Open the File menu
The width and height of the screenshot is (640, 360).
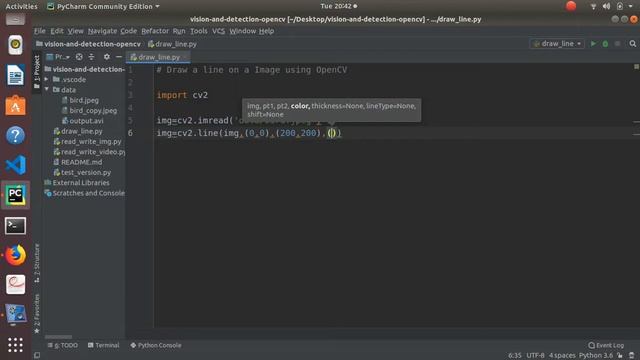pos(40,31)
